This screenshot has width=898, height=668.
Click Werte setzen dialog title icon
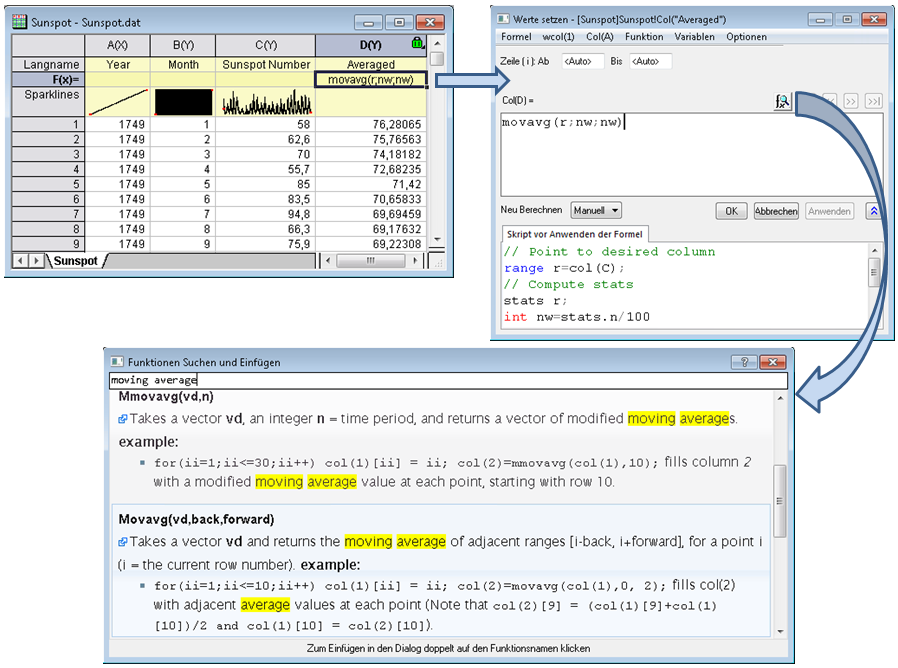[x=503, y=19]
